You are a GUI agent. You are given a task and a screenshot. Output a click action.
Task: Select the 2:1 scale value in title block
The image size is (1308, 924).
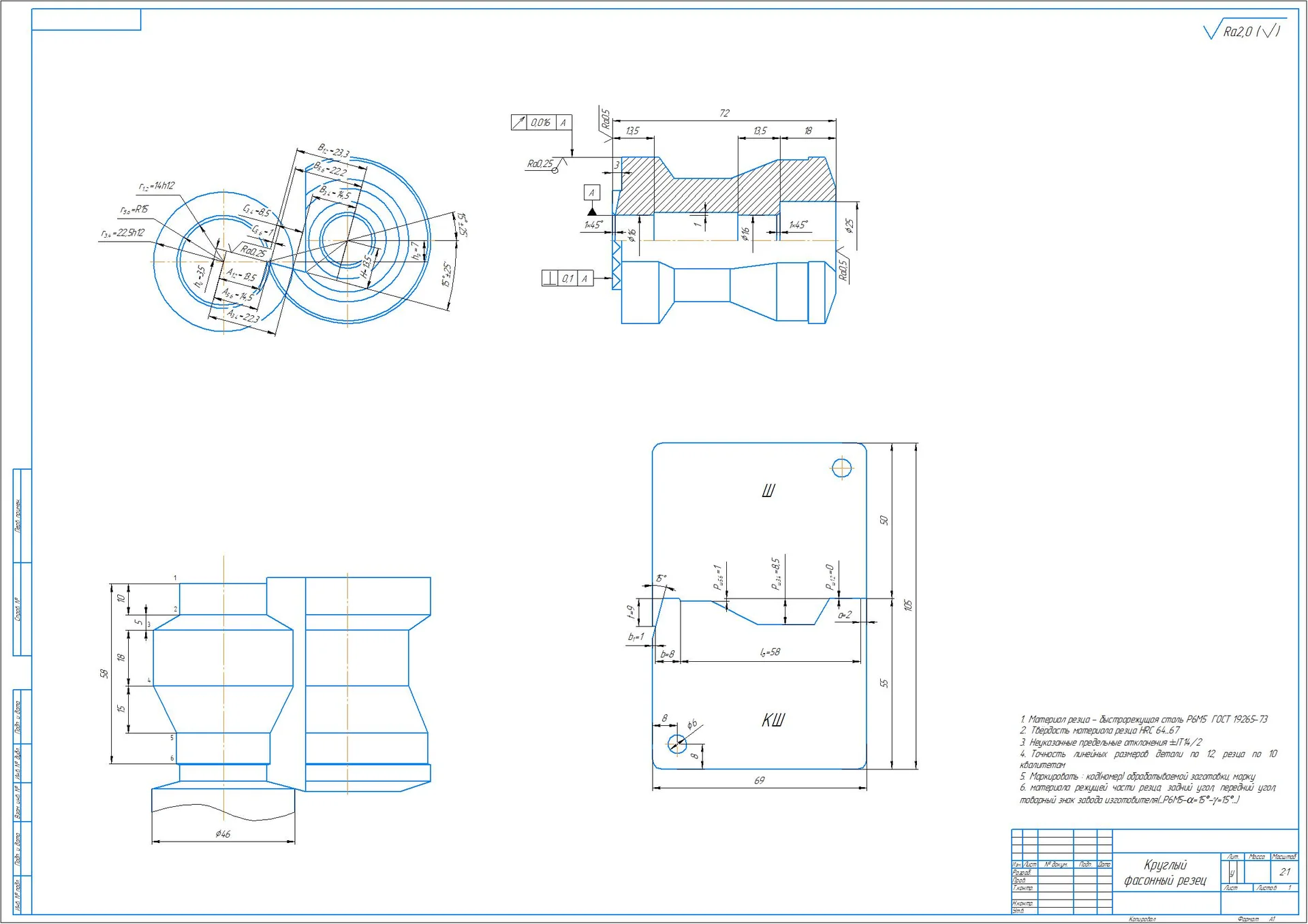click(1284, 872)
